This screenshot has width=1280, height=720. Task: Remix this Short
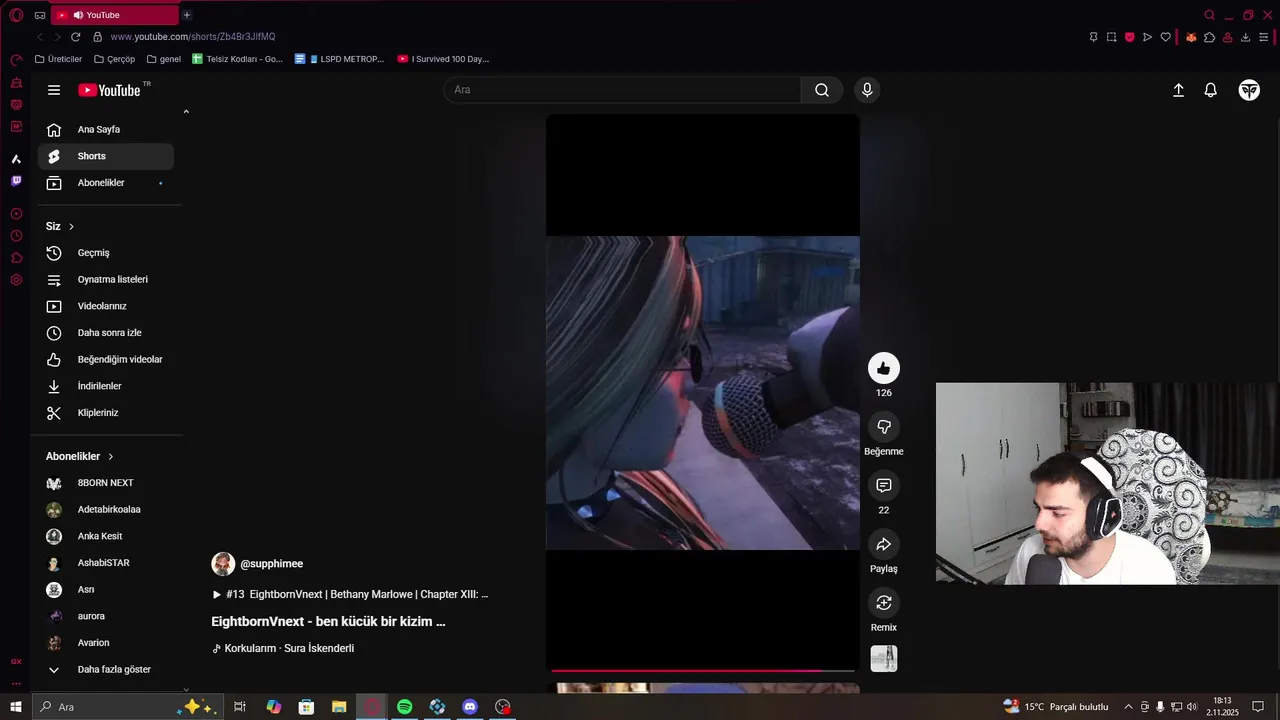point(884,603)
